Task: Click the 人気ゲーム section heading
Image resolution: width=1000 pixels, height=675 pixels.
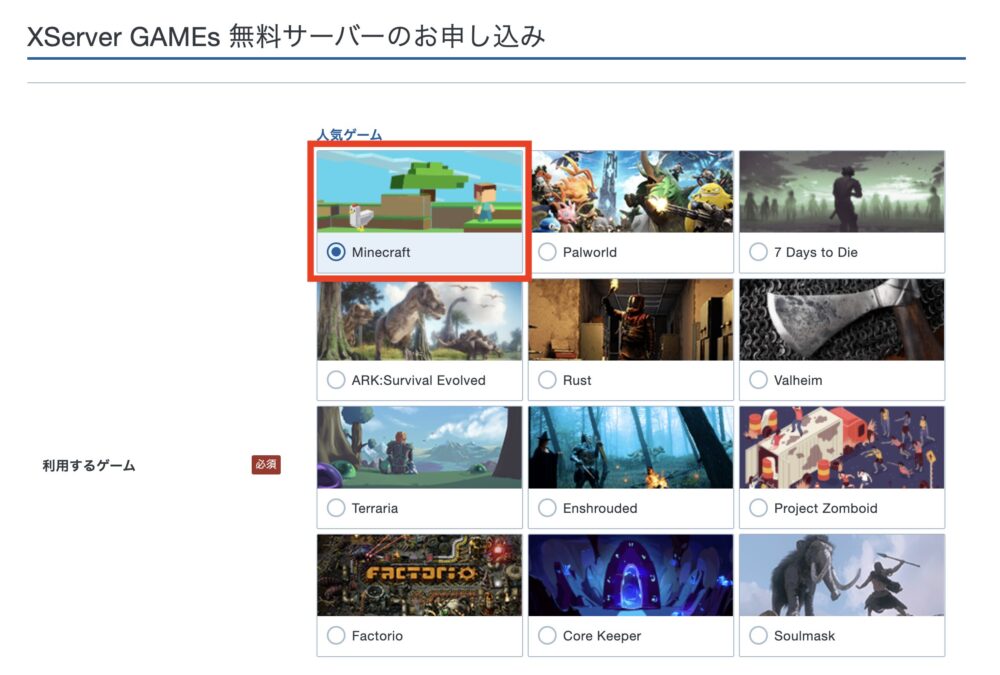Action: click(x=349, y=135)
